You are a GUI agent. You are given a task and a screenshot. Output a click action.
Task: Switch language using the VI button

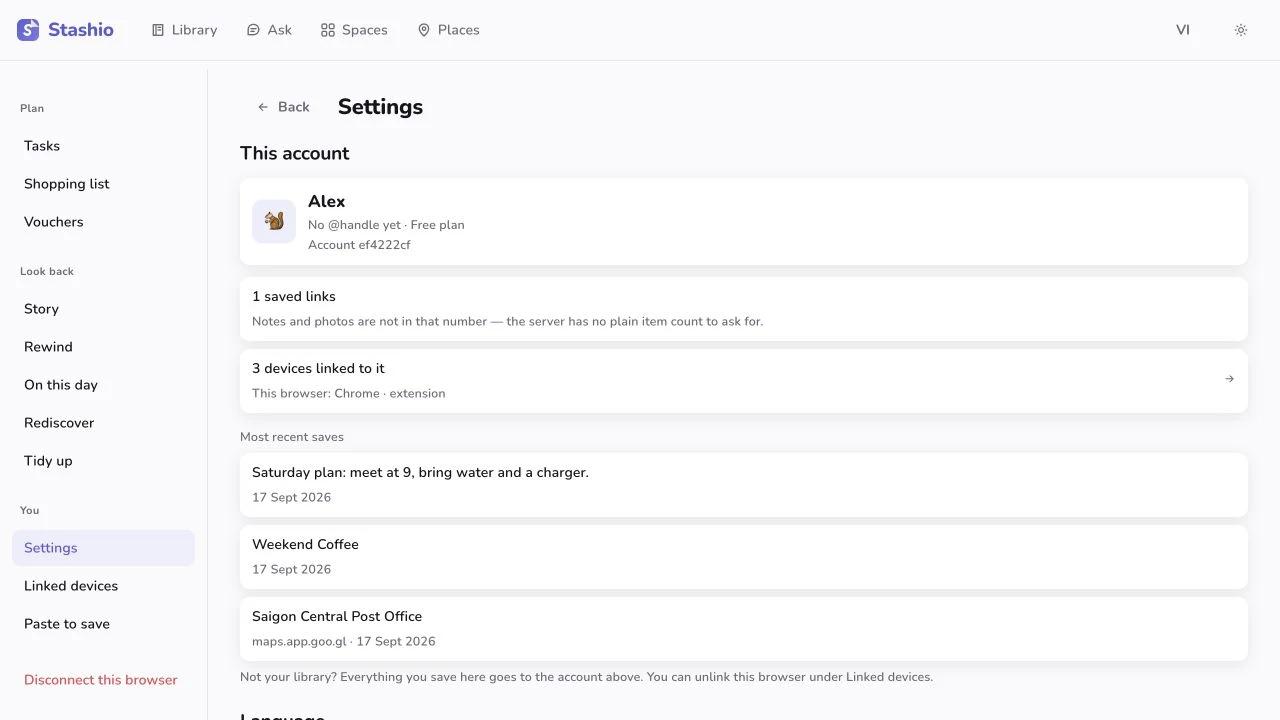coord(1183,30)
